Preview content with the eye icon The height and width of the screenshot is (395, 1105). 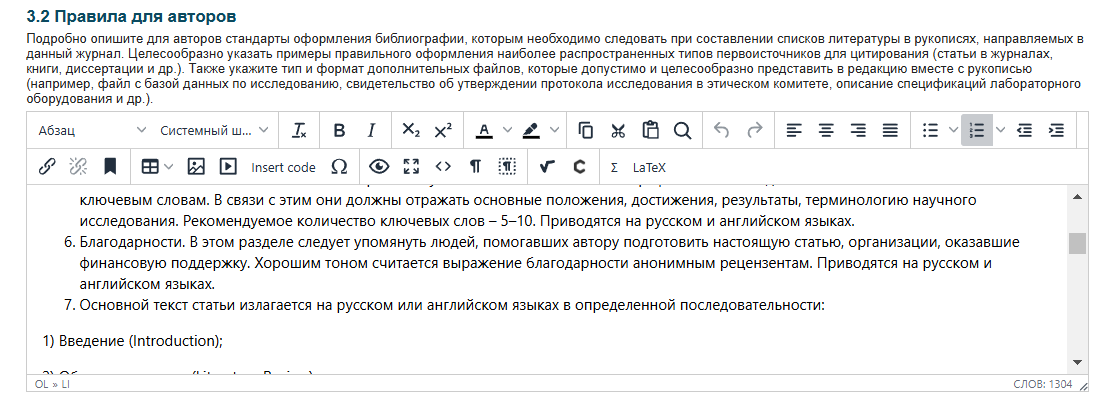pos(379,167)
